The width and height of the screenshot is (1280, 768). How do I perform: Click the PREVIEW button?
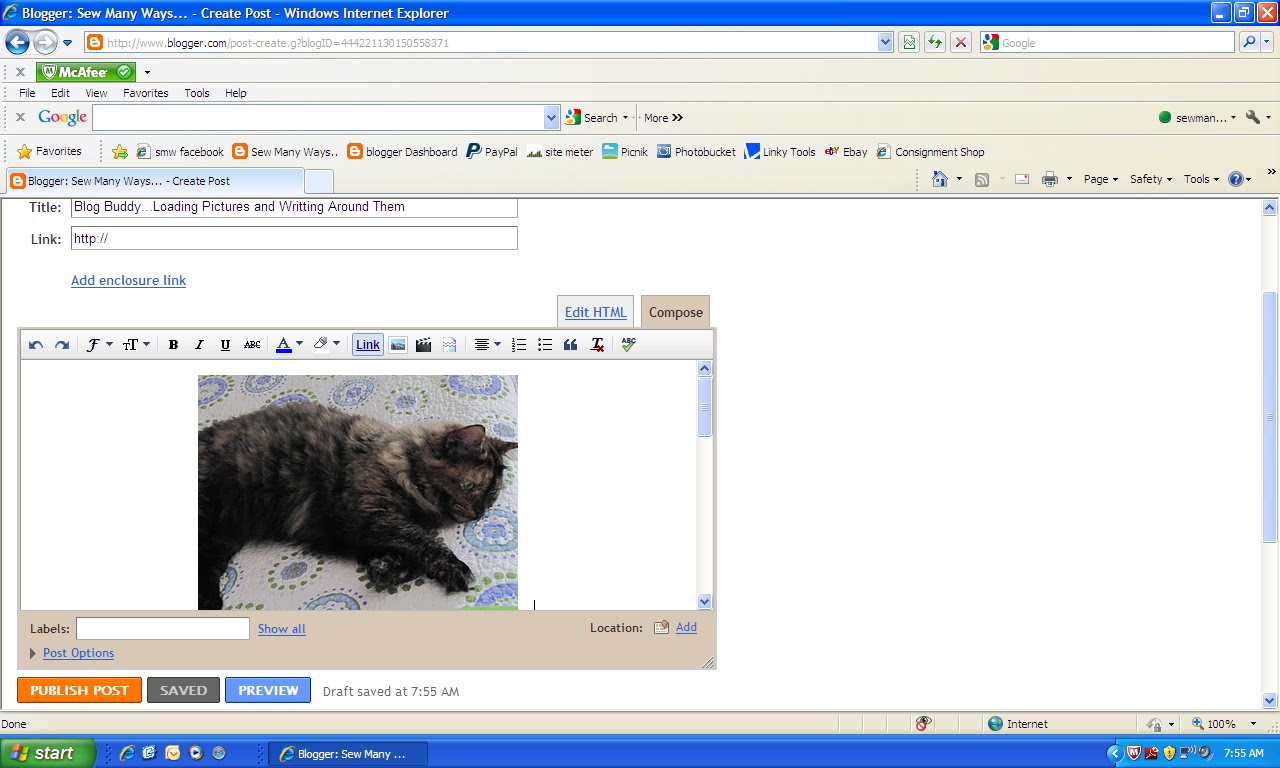[268, 690]
